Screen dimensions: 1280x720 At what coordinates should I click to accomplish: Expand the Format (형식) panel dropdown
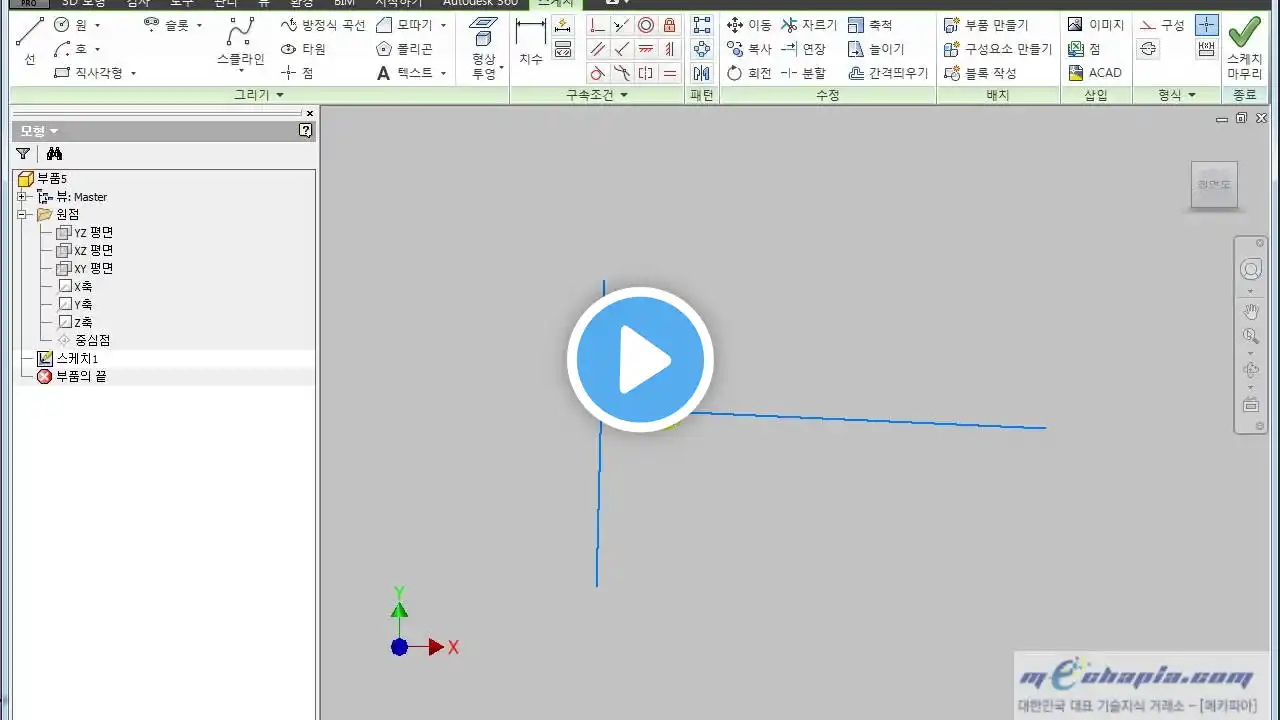(x=1192, y=95)
